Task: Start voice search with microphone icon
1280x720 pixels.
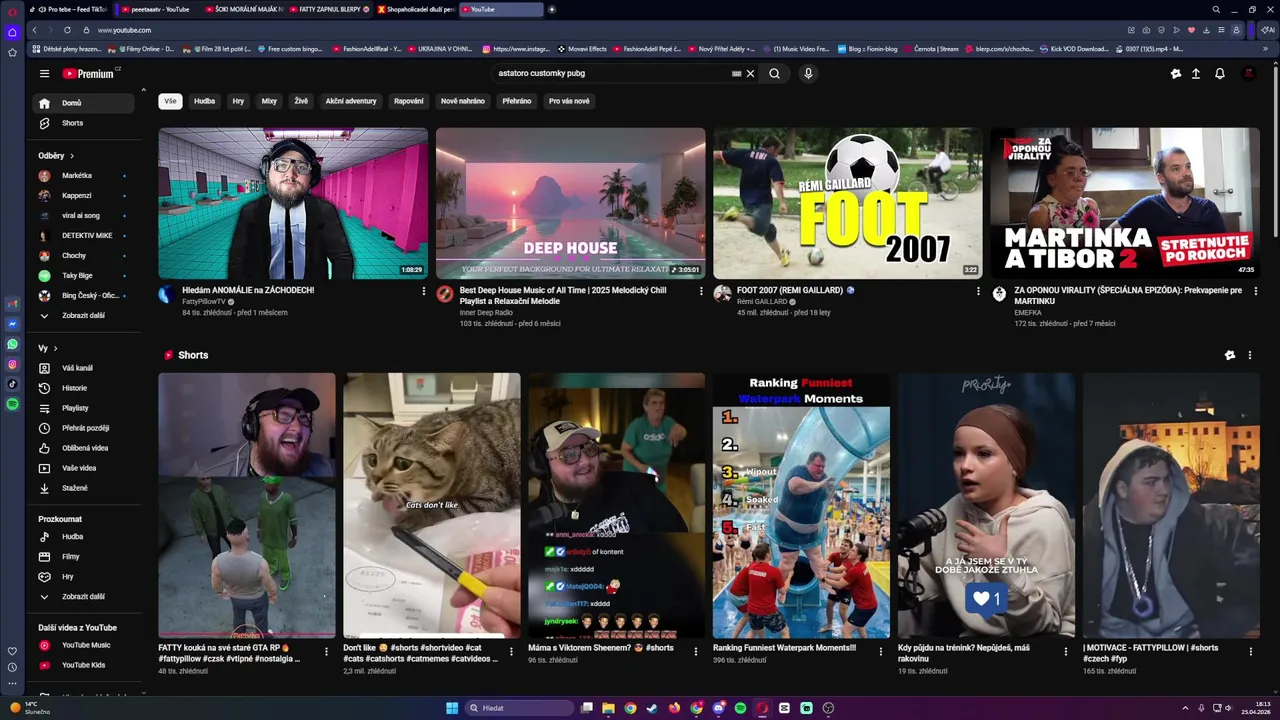Action: [808, 73]
